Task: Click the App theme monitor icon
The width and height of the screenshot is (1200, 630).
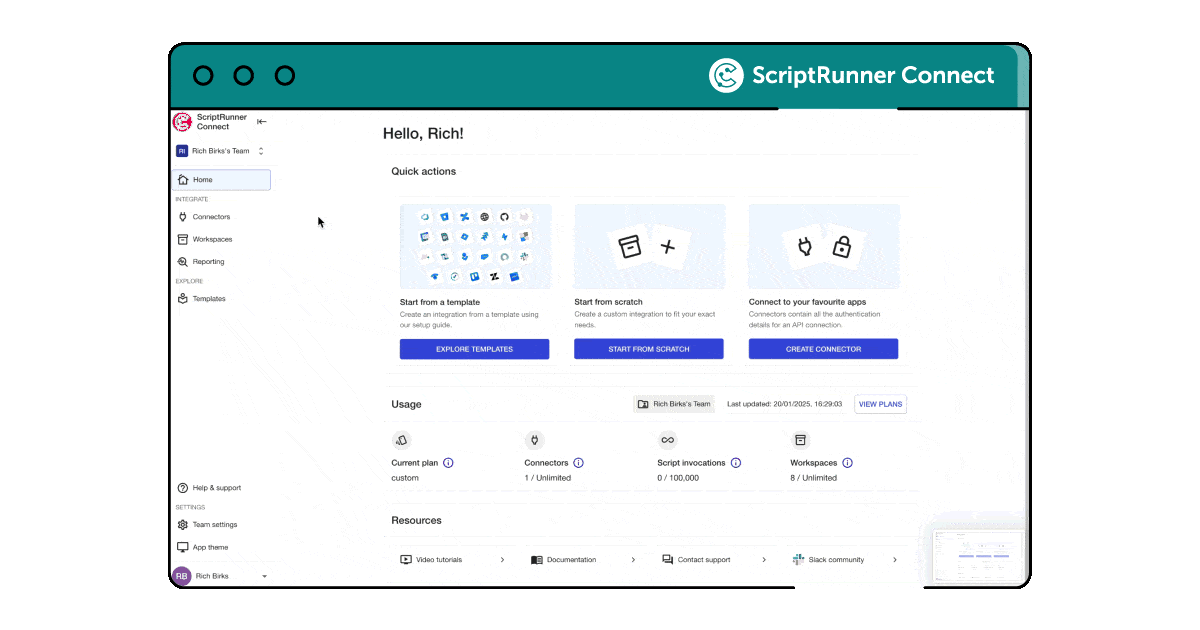Action: [183, 548]
